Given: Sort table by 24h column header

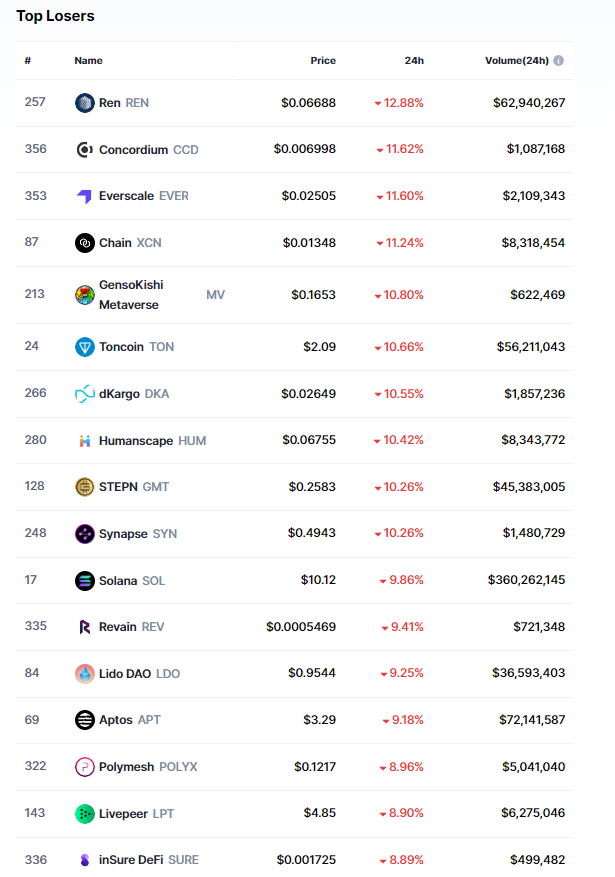Looking at the screenshot, I should 414,61.
